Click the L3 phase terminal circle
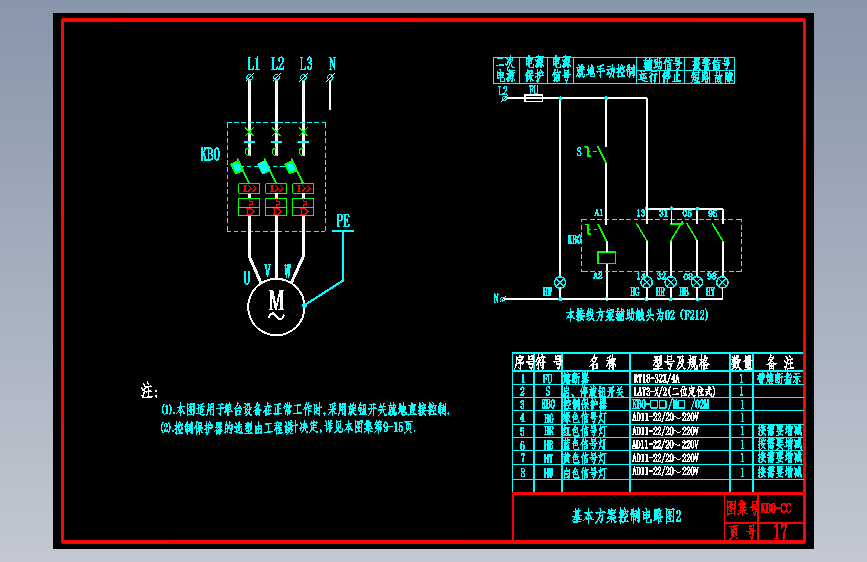This screenshot has height=562, width=867. (303, 77)
